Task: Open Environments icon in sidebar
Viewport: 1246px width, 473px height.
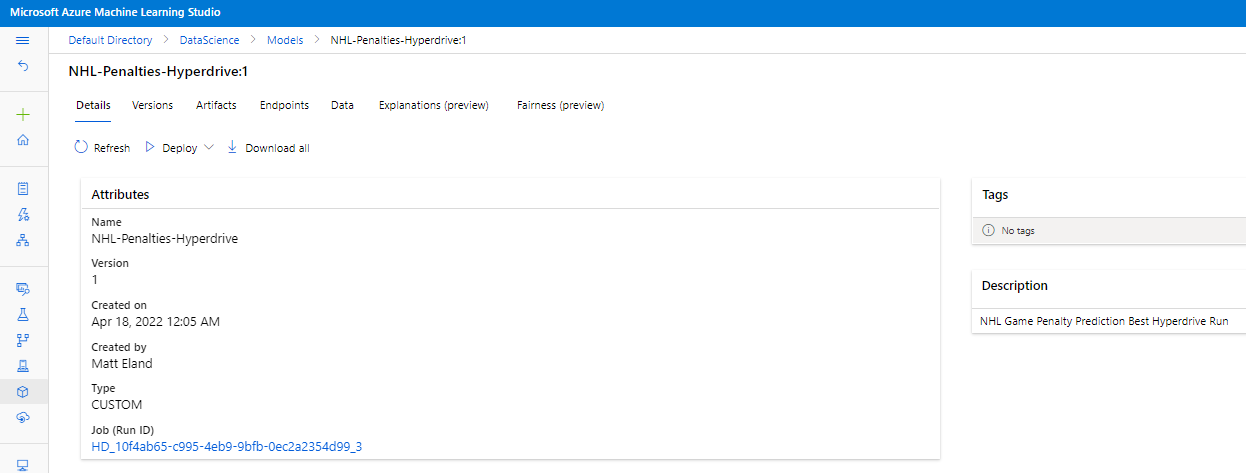Action: [x=23, y=366]
